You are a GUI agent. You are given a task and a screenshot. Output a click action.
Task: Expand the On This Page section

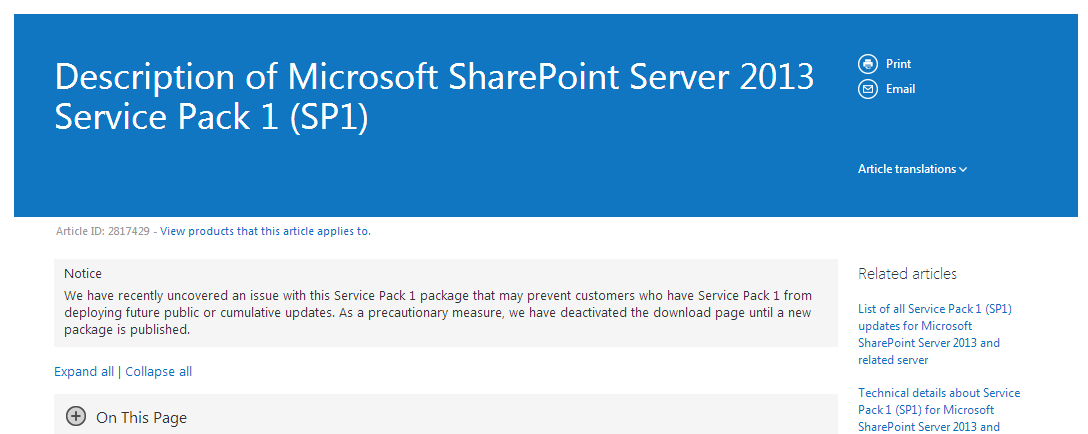(x=445, y=415)
